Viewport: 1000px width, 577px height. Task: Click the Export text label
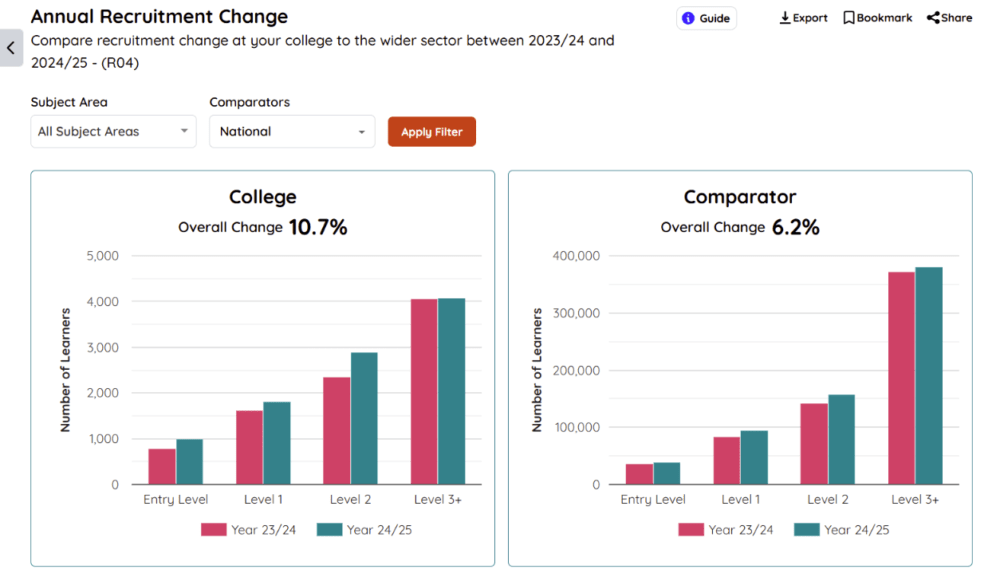pos(810,18)
